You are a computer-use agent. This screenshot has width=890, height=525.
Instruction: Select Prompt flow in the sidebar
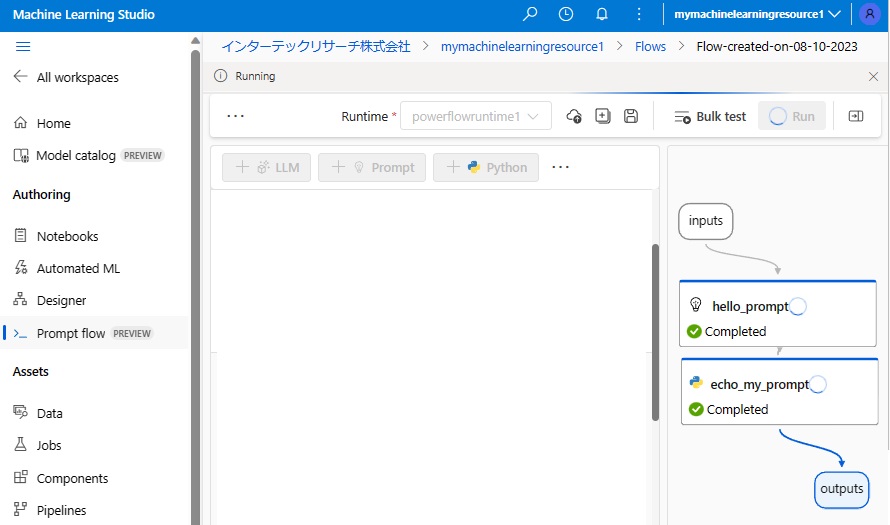(94, 333)
